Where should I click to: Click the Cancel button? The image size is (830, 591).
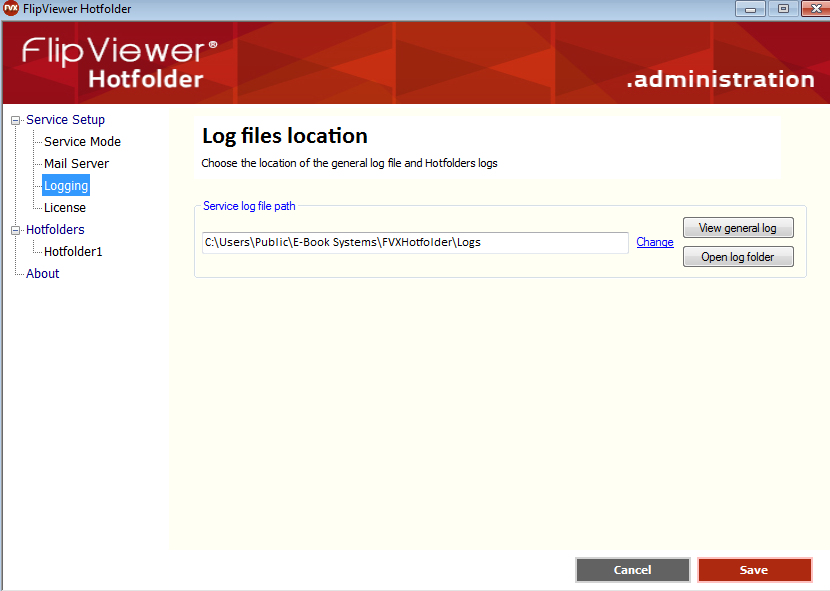point(633,570)
